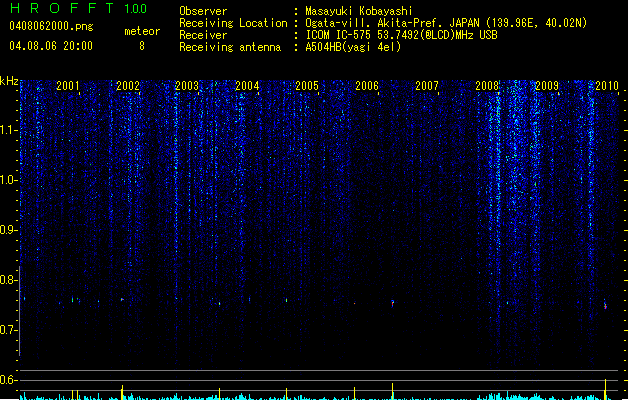Click the yellow detection spike below 2010
Viewport: 629px width, 400px height.
(x=605, y=389)
